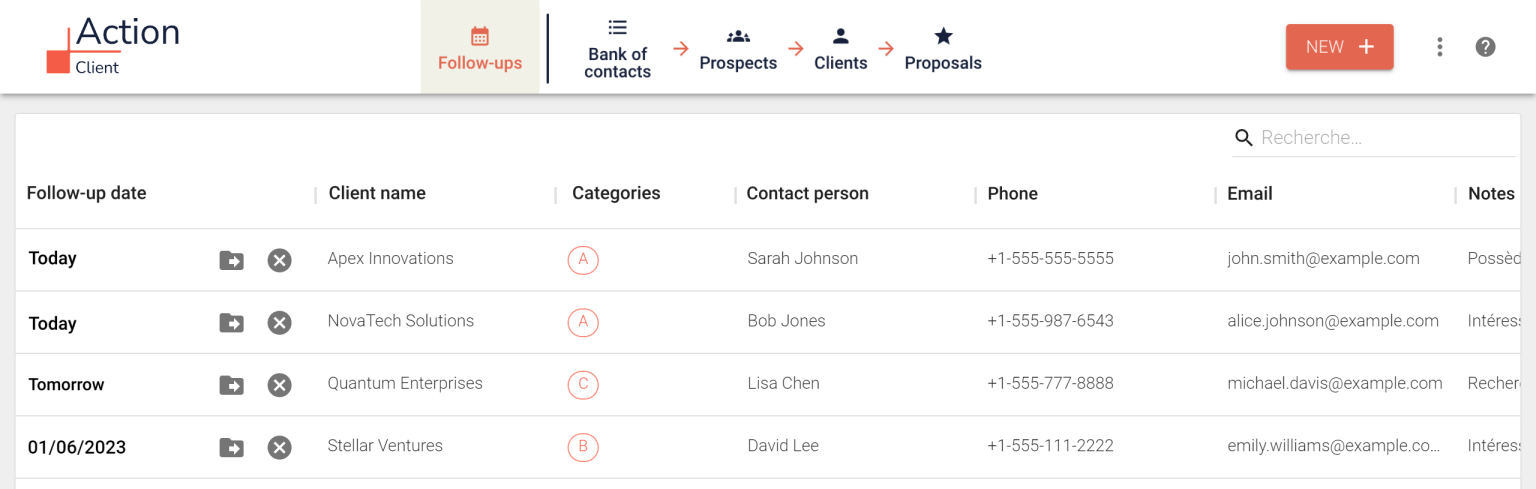Image resolution: width=1536 pixels, height=489 pixels.
Task: Open the Clients section
Action: [x=840, y=49]
